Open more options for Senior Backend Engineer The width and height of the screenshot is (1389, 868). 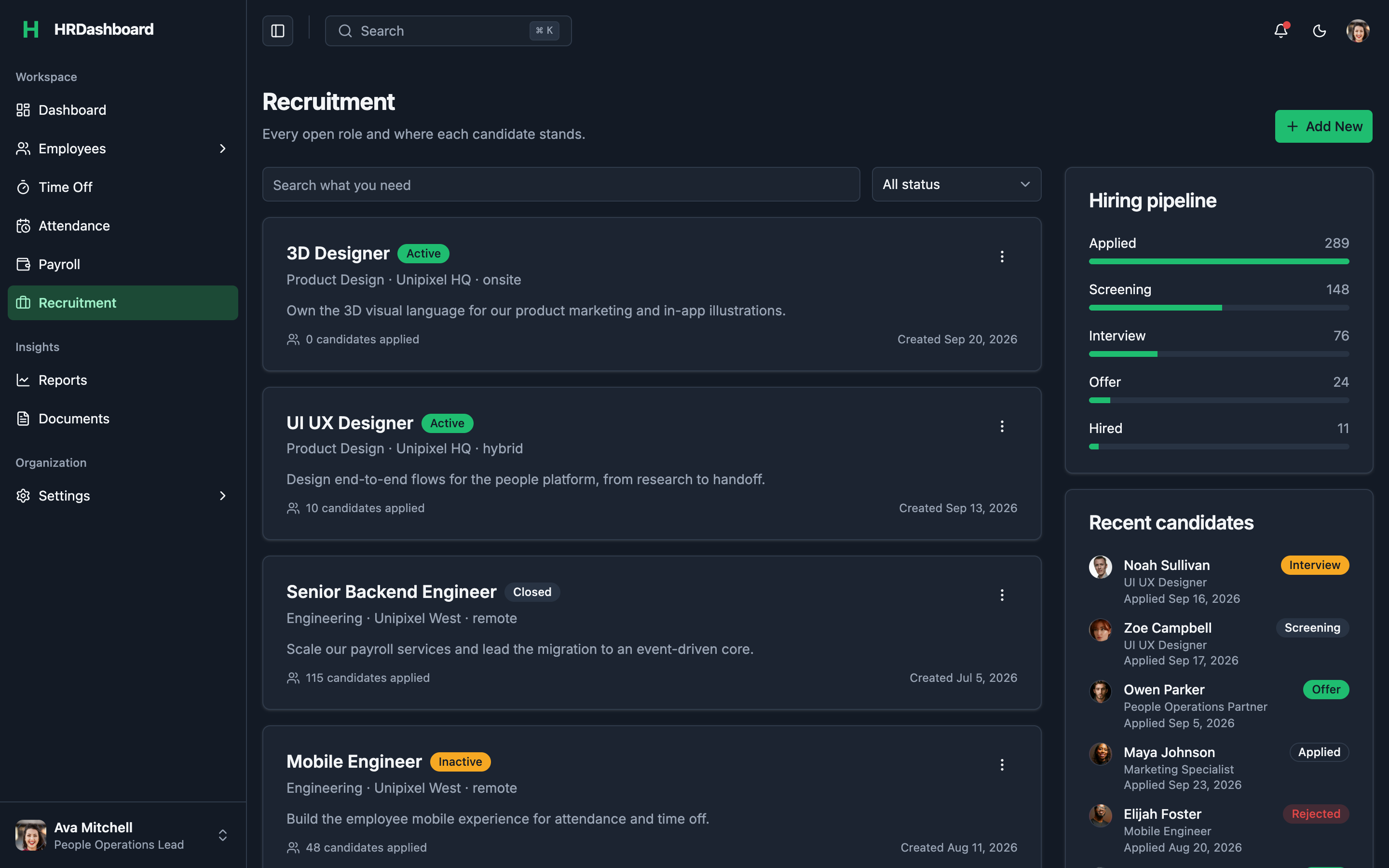click(1002, 595)
